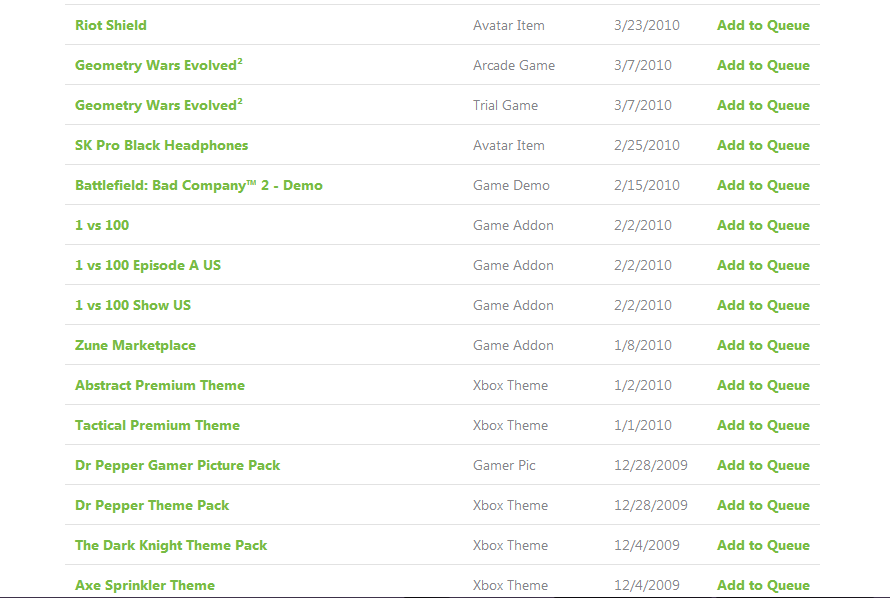Screen dimensions: 890x598
Task: Open the Zune Marketplace link
Action: [135, 346]
